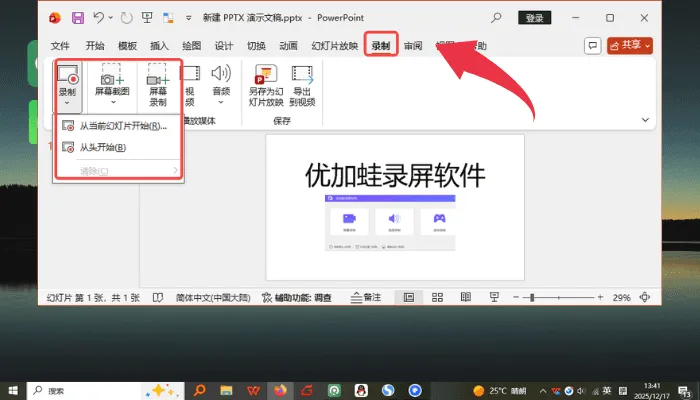Open the Windows Start menu
This screenshot has width=700, height=400.
click(13, 391)
